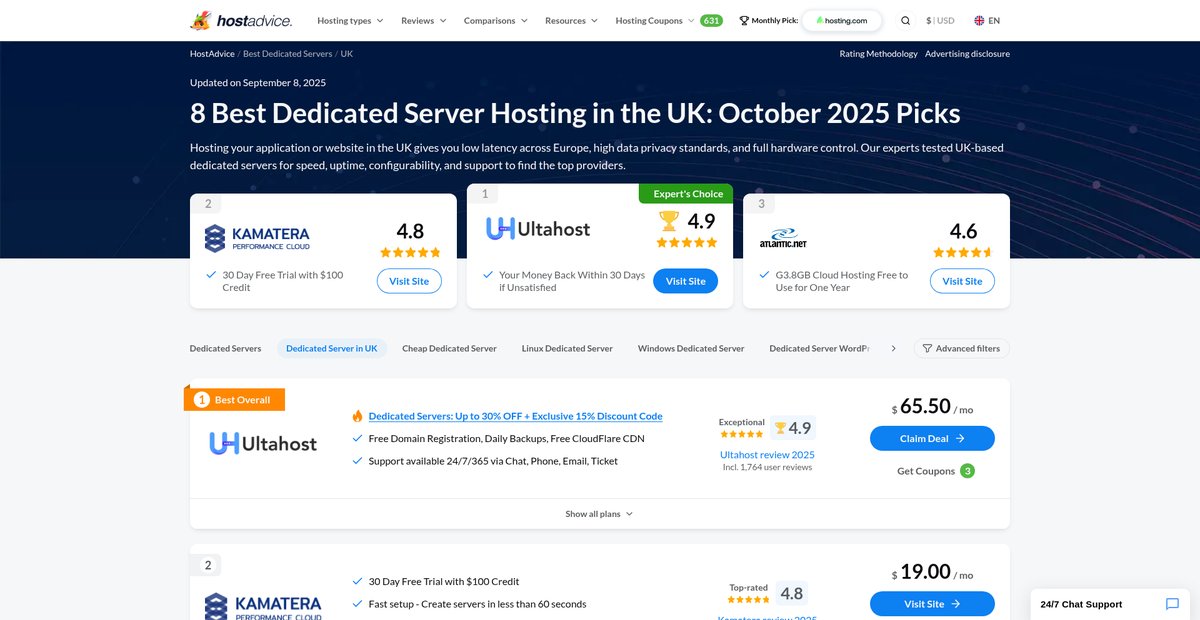The height and width of the screenshot is (620, 1200).
Task: Click the Kamatera logo in top card
Action: coord(257,238)
